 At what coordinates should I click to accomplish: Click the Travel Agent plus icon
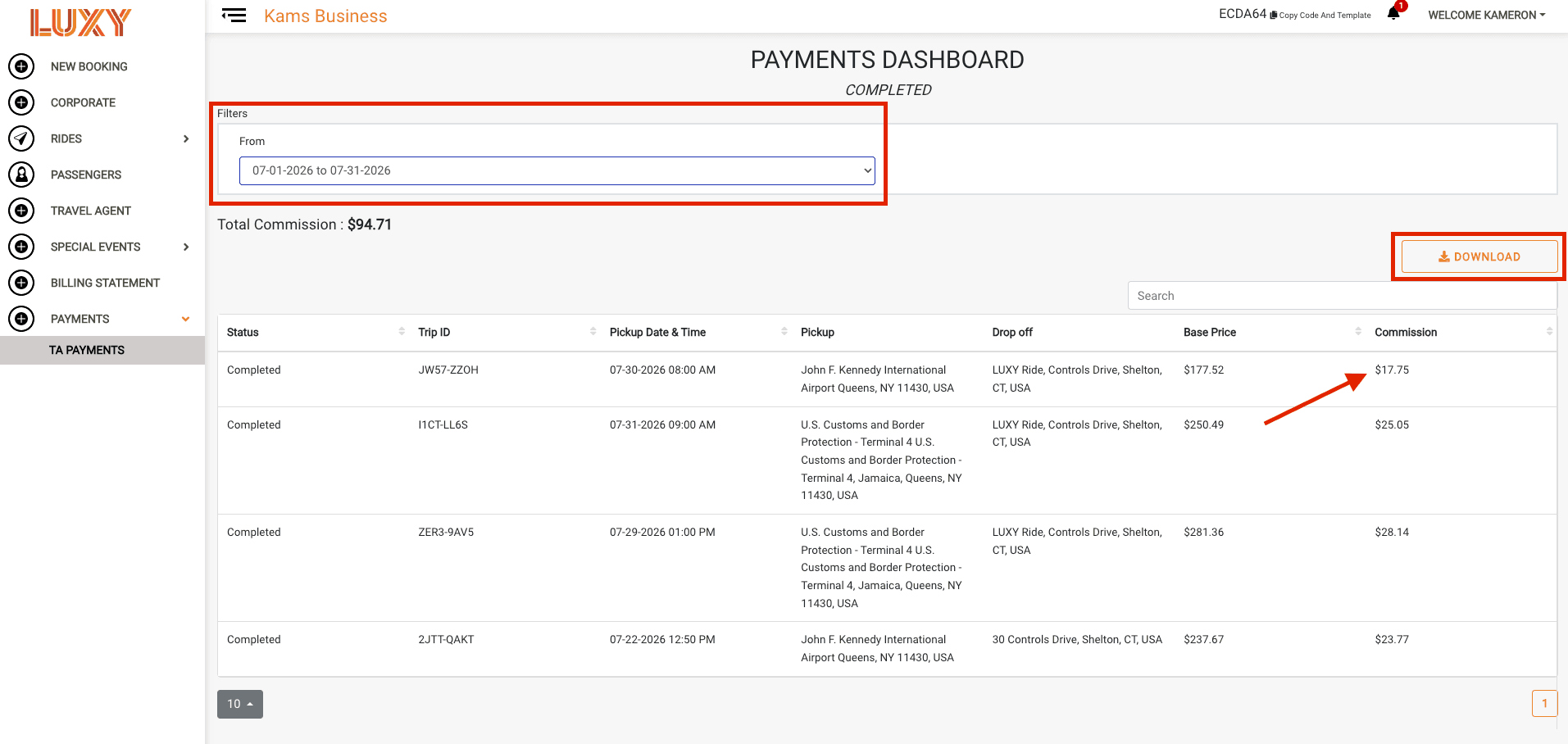click(21, 211)
